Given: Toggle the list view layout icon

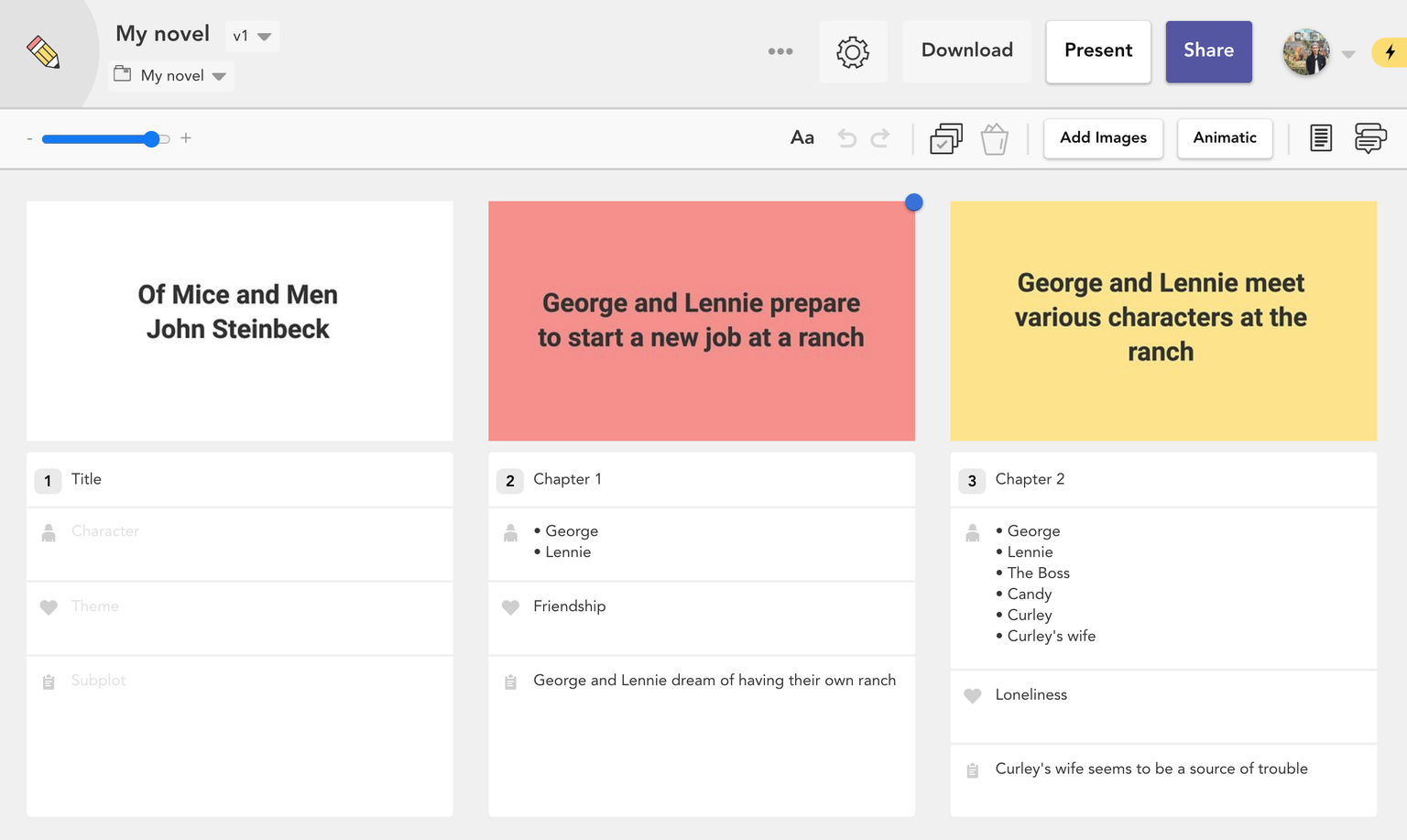Looking at the screenshot, I should (x=1320, y=138).
